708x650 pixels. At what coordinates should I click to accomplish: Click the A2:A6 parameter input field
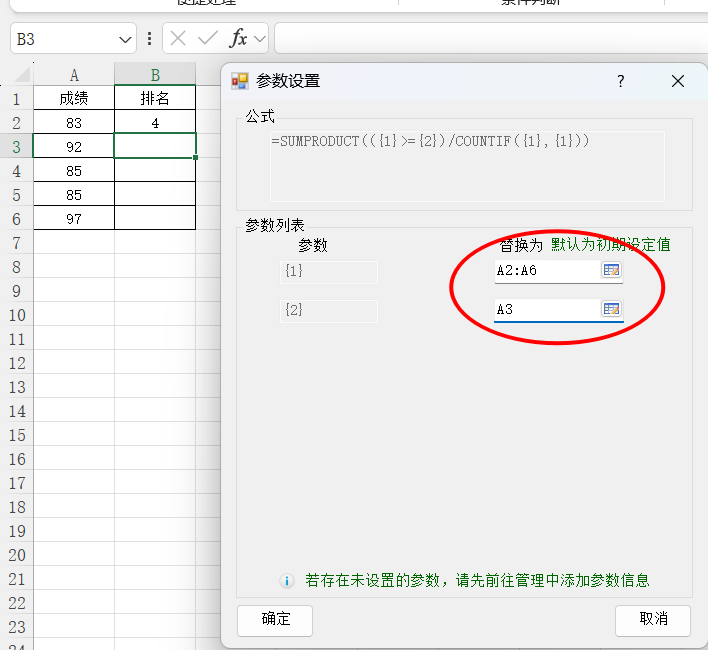pos(545,271)
